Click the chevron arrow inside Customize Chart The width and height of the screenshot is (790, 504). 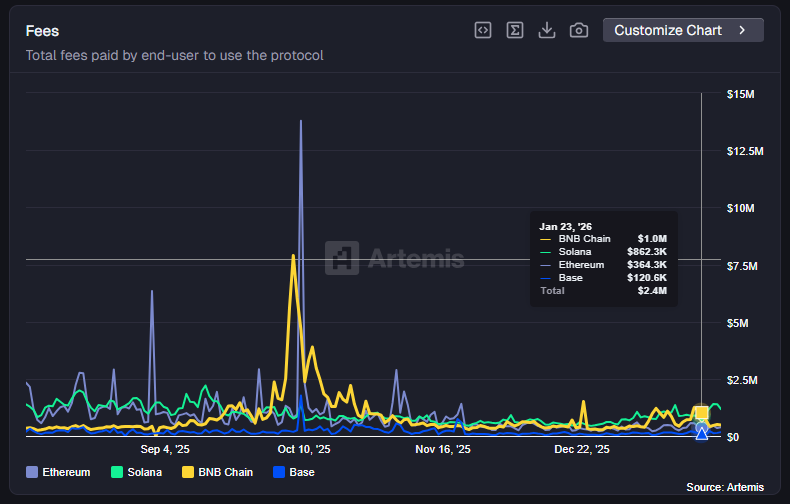pyautogui.click(x=742, y=30)
